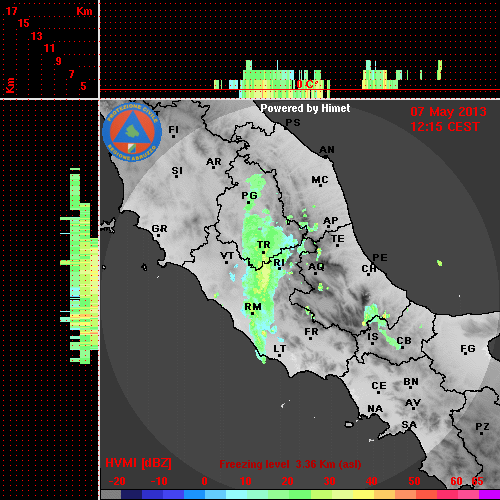The width and height of the screenshot is (500, 500).
Task: Select the FG city marker
Action: tap(466, 353)
